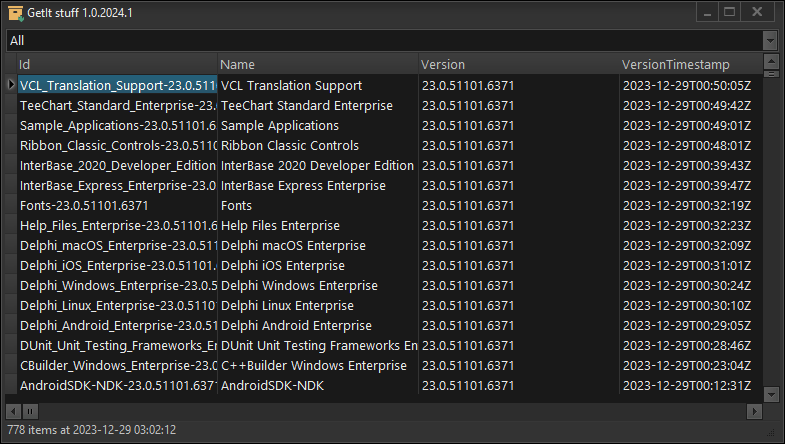The image size is (785, 444).
Task: Select the Ribbon_Classic_Controls Id cell
Action: coord(118,145)
